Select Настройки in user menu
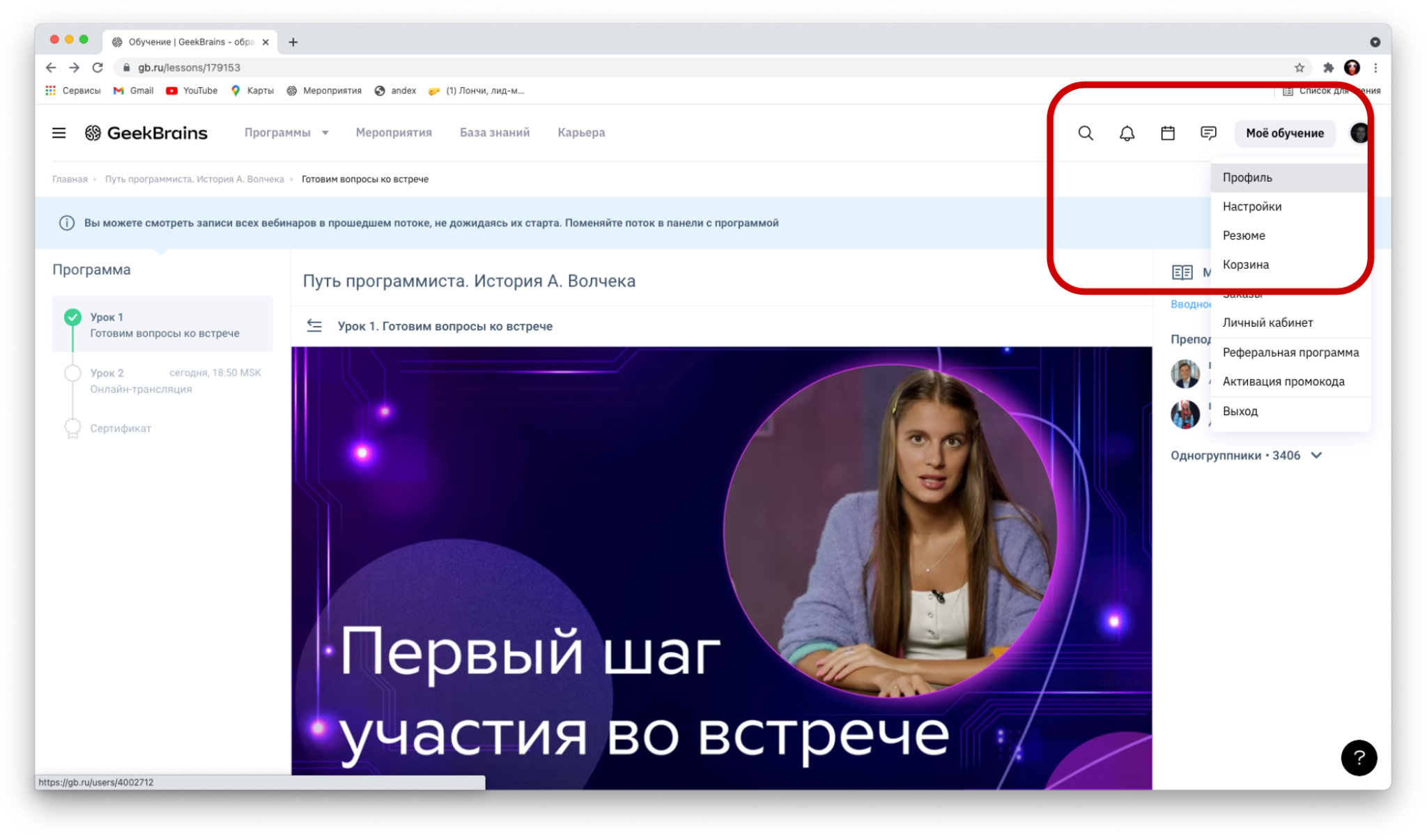This screenshot has height=840, width=1427. tap(1290, 207)
